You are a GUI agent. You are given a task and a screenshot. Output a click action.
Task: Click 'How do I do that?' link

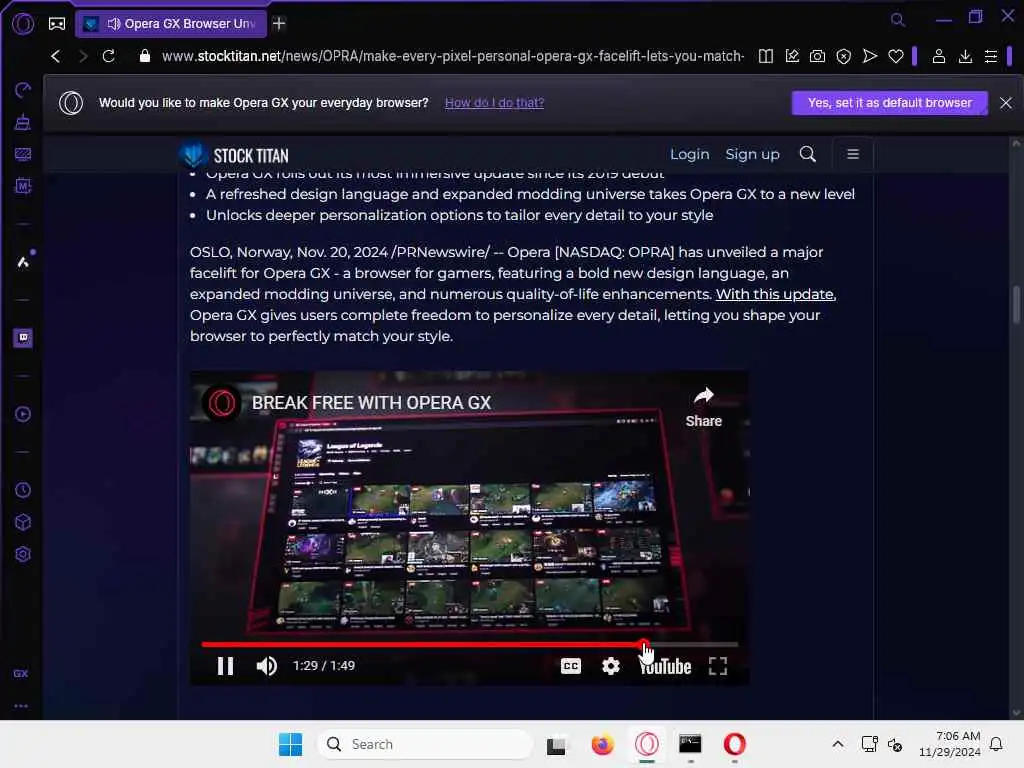[x=494, y=103]
